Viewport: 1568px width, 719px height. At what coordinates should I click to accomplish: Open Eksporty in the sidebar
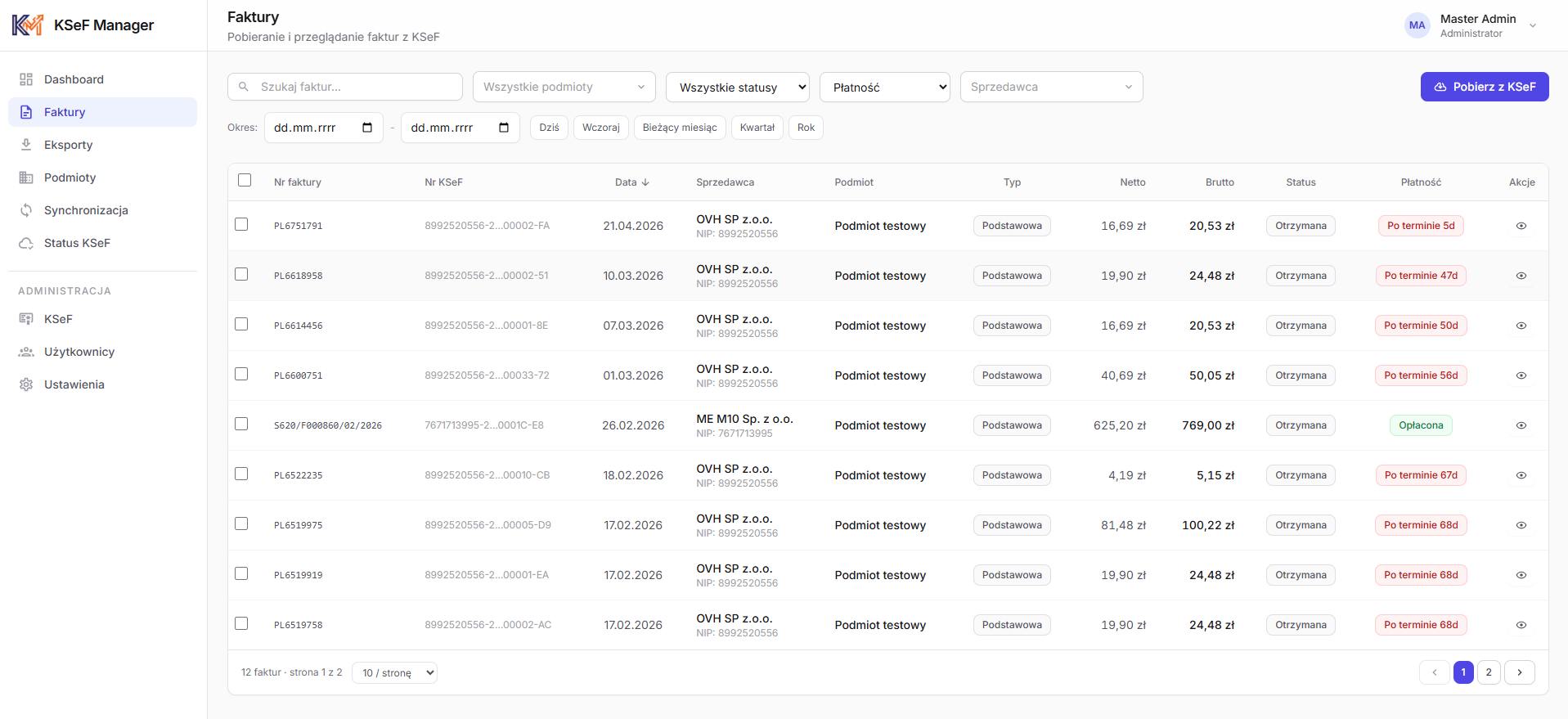click(102, 145)
